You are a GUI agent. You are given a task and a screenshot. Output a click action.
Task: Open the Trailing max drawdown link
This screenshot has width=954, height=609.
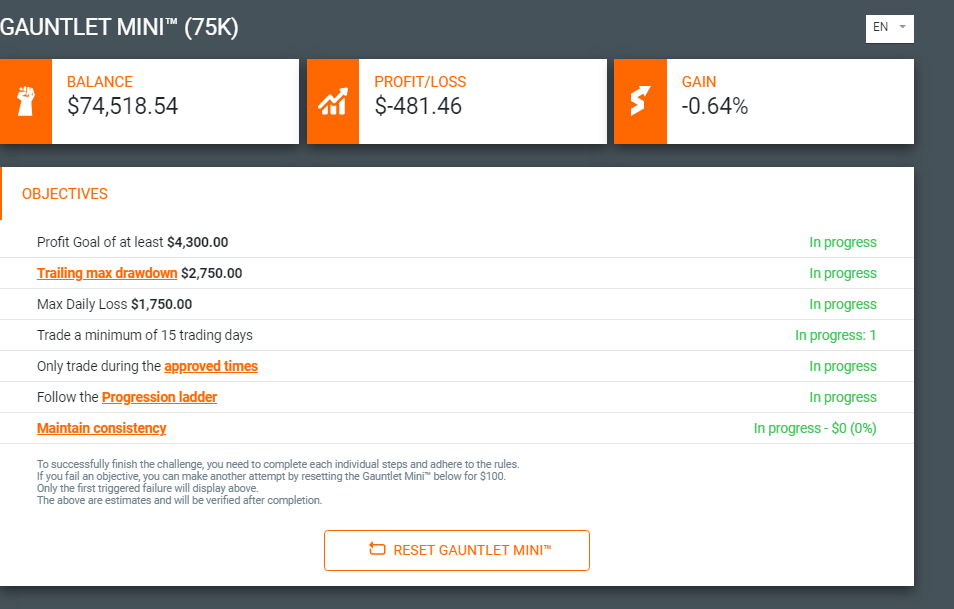pyautogui.click(x=107, y=273)
